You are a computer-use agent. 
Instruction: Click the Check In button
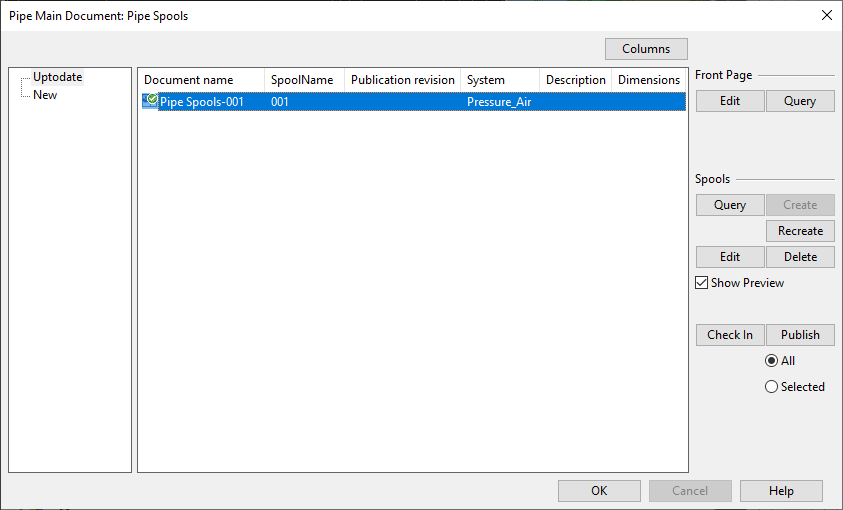click(x=730, y=335)
